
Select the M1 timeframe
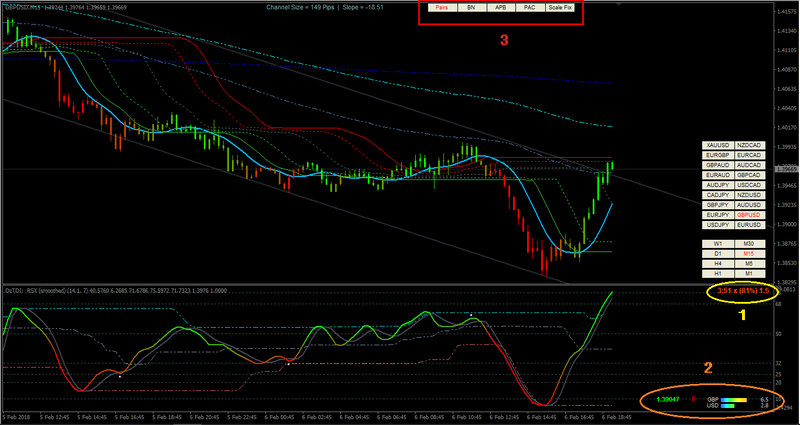(x=750, y=274)
